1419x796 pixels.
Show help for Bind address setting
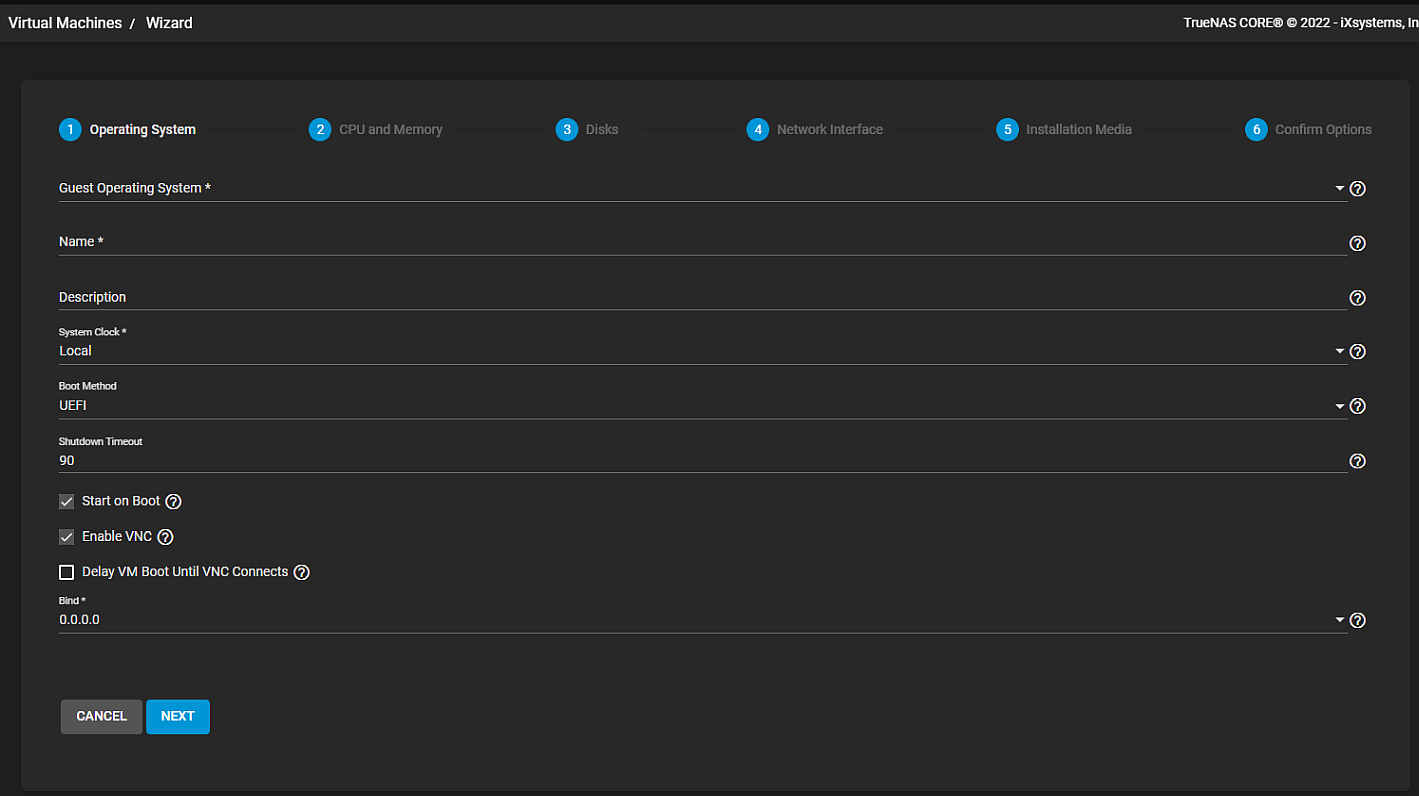tap(1357, 621)
